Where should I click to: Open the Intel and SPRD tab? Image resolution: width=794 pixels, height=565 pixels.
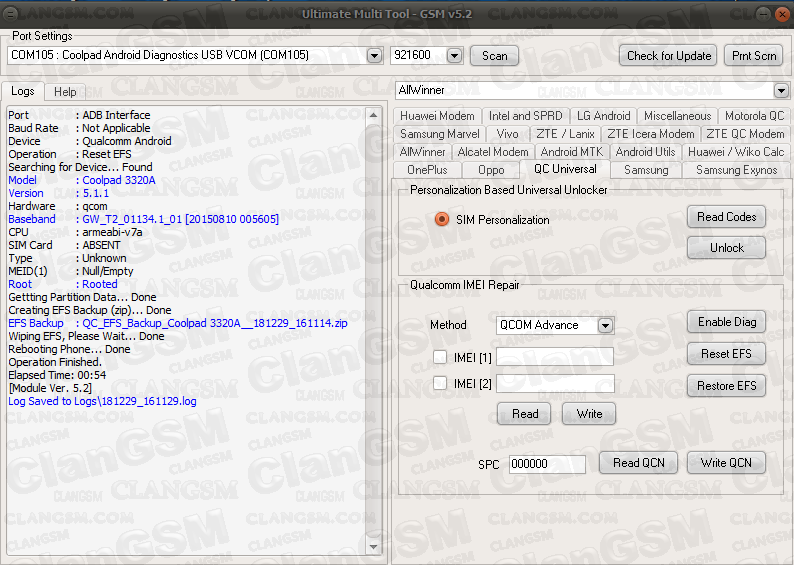click(525, 116)
